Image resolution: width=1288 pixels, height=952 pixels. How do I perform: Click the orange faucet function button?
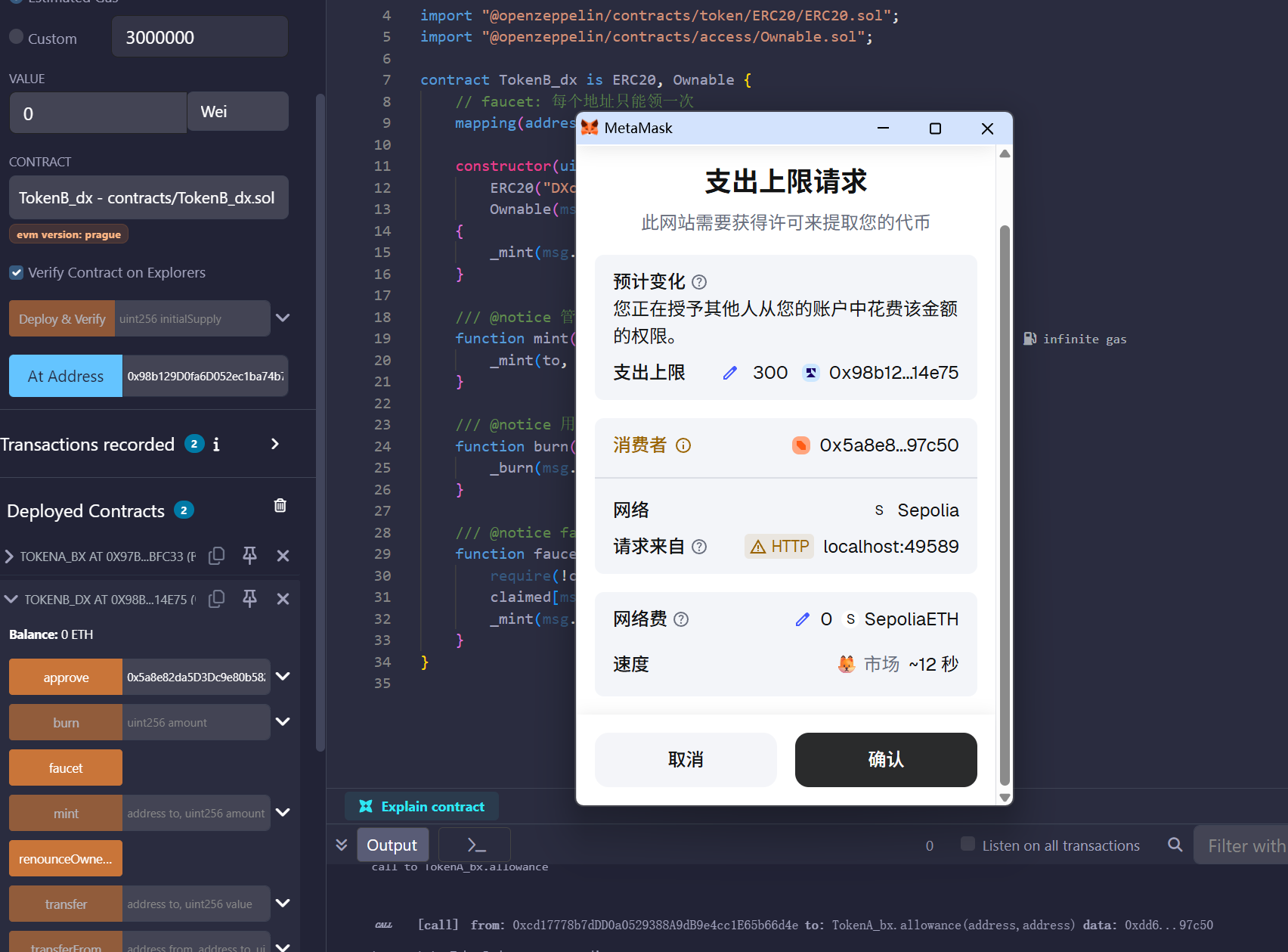[66, 767]
